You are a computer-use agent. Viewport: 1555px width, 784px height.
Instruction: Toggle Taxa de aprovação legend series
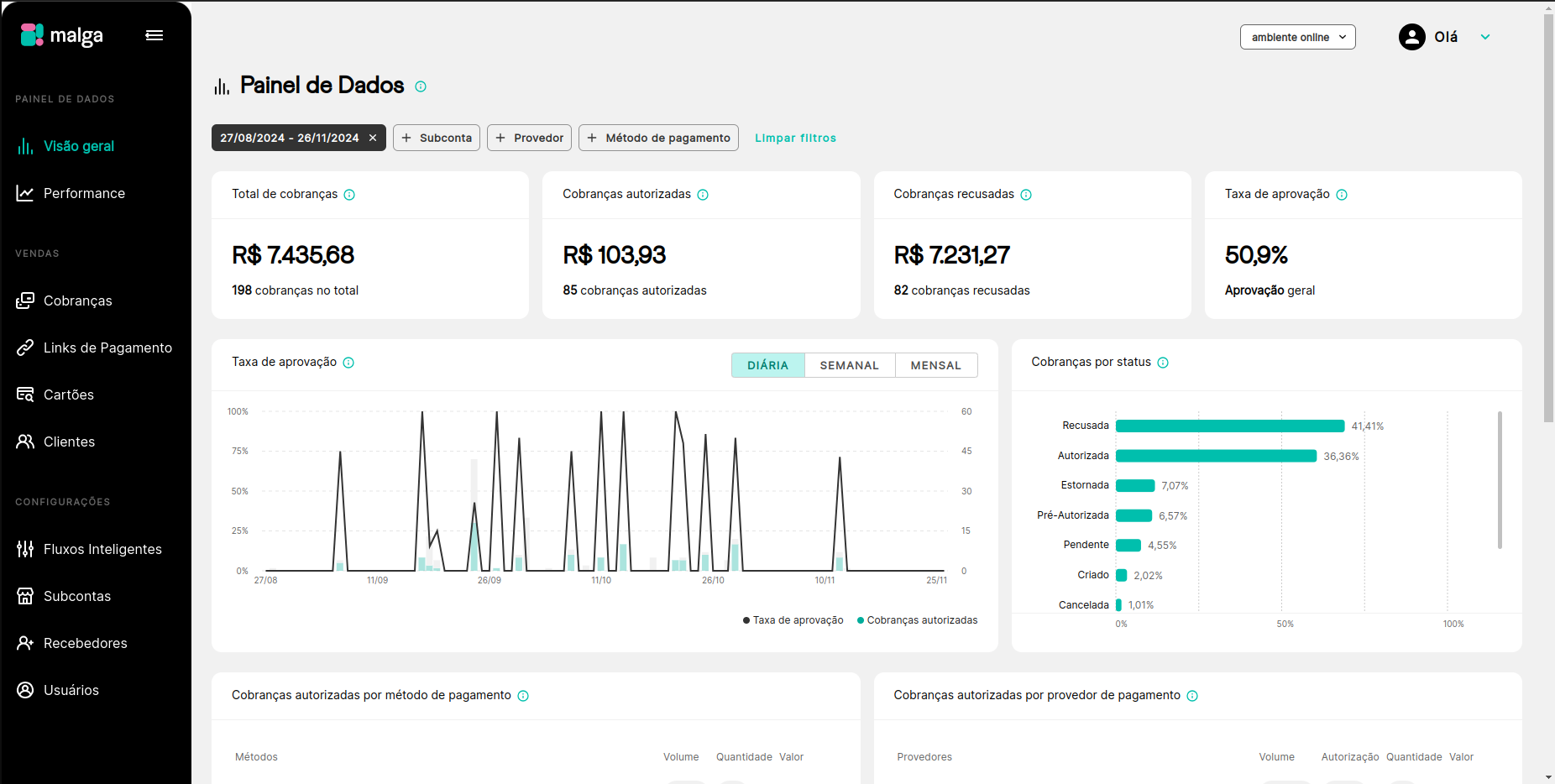tap(793, 620)
